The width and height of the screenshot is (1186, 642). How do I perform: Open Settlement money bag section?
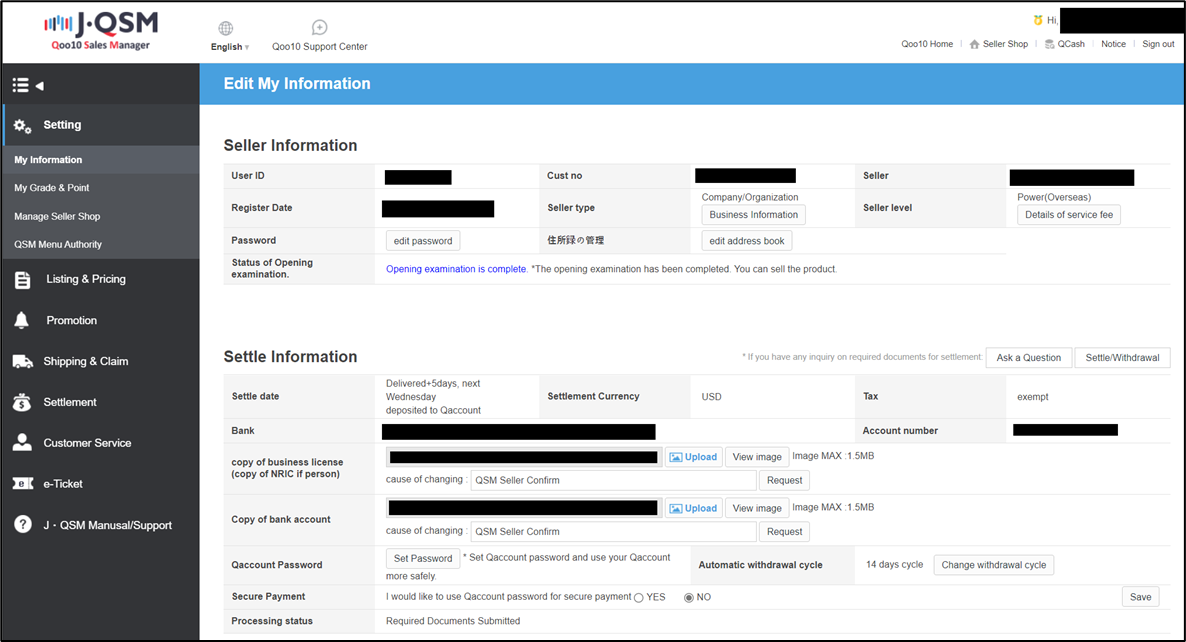[70, 402]
